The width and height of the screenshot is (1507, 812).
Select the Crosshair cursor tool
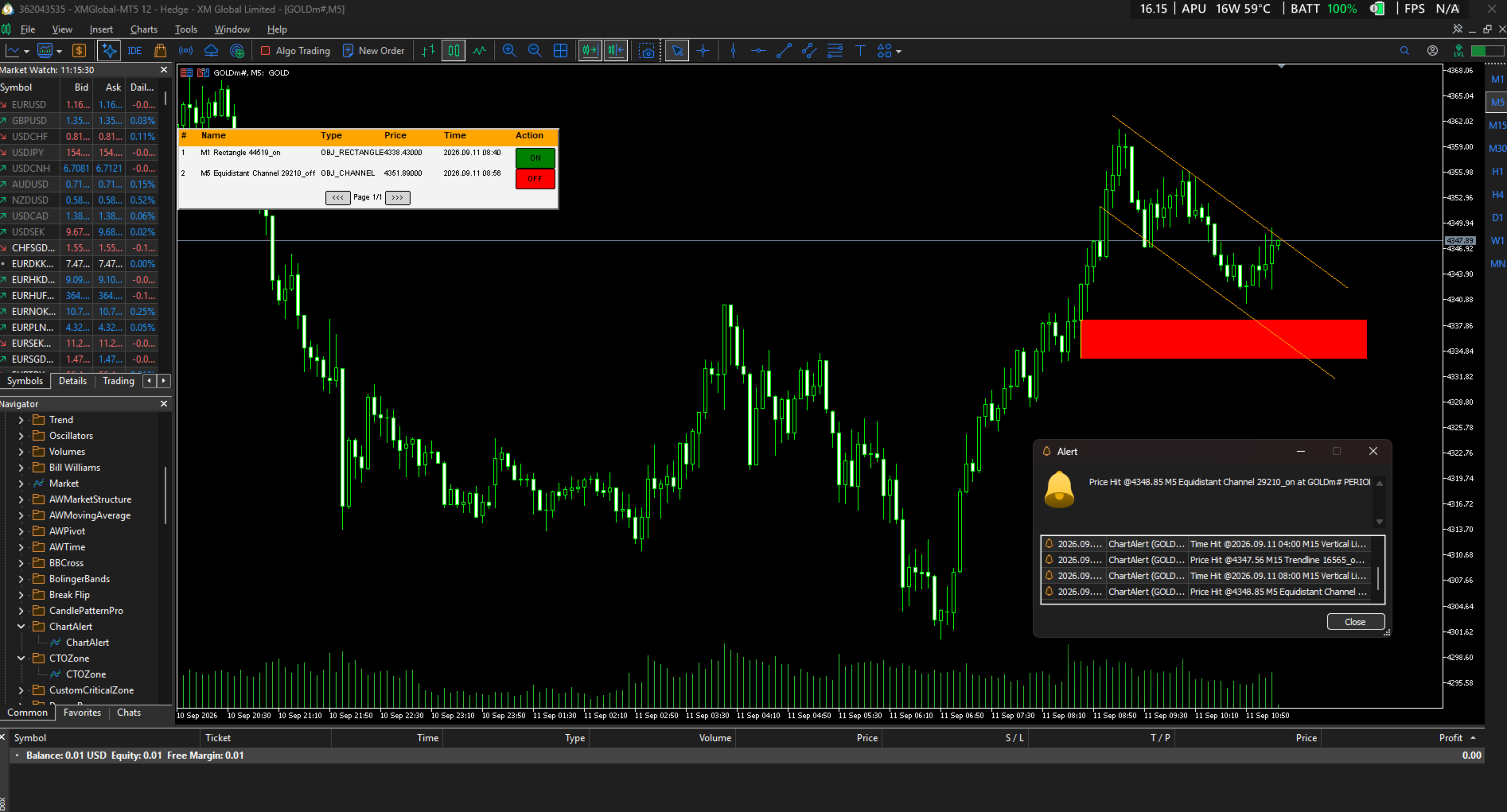pos(703,51)
